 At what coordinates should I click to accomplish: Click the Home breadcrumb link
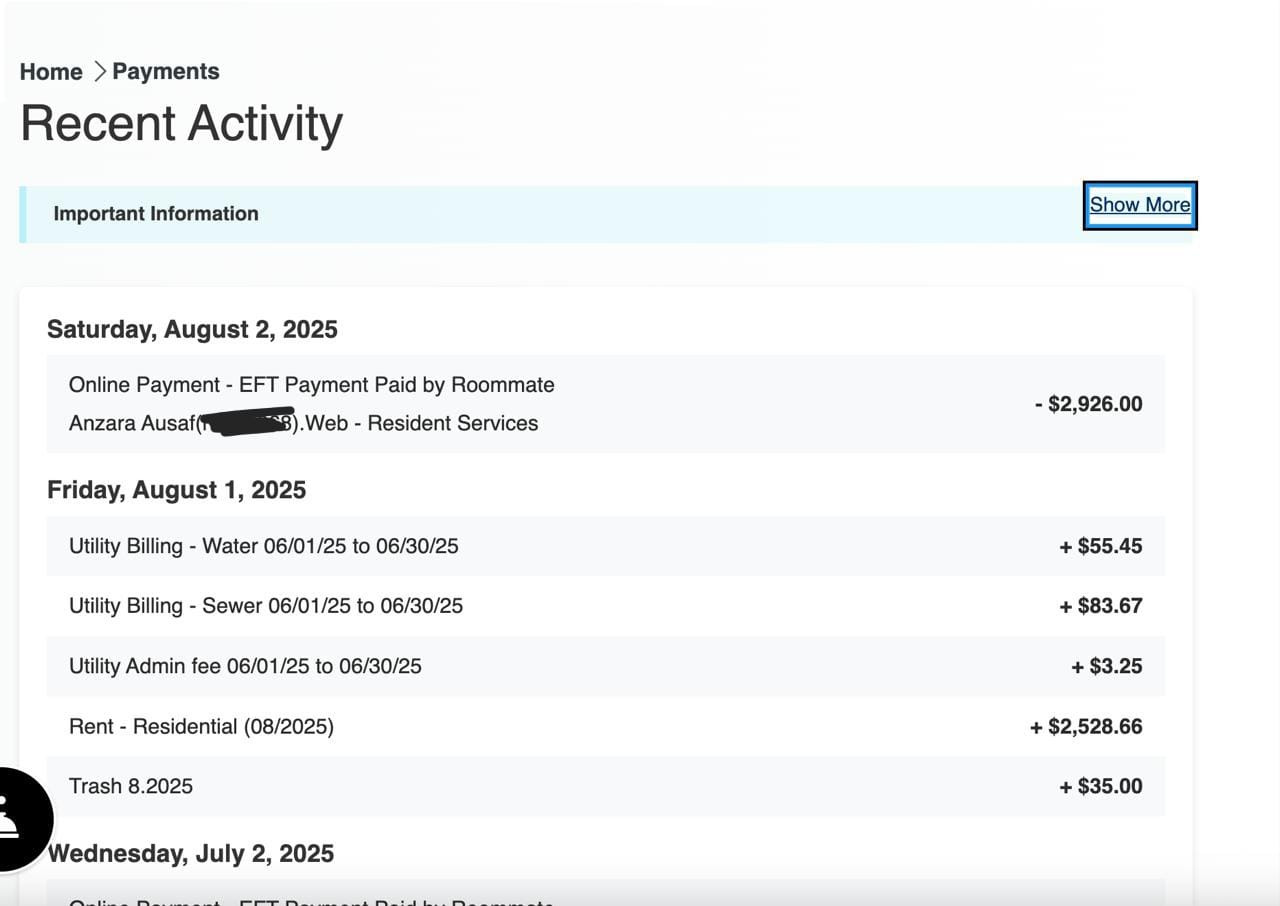tap(51, 72)
